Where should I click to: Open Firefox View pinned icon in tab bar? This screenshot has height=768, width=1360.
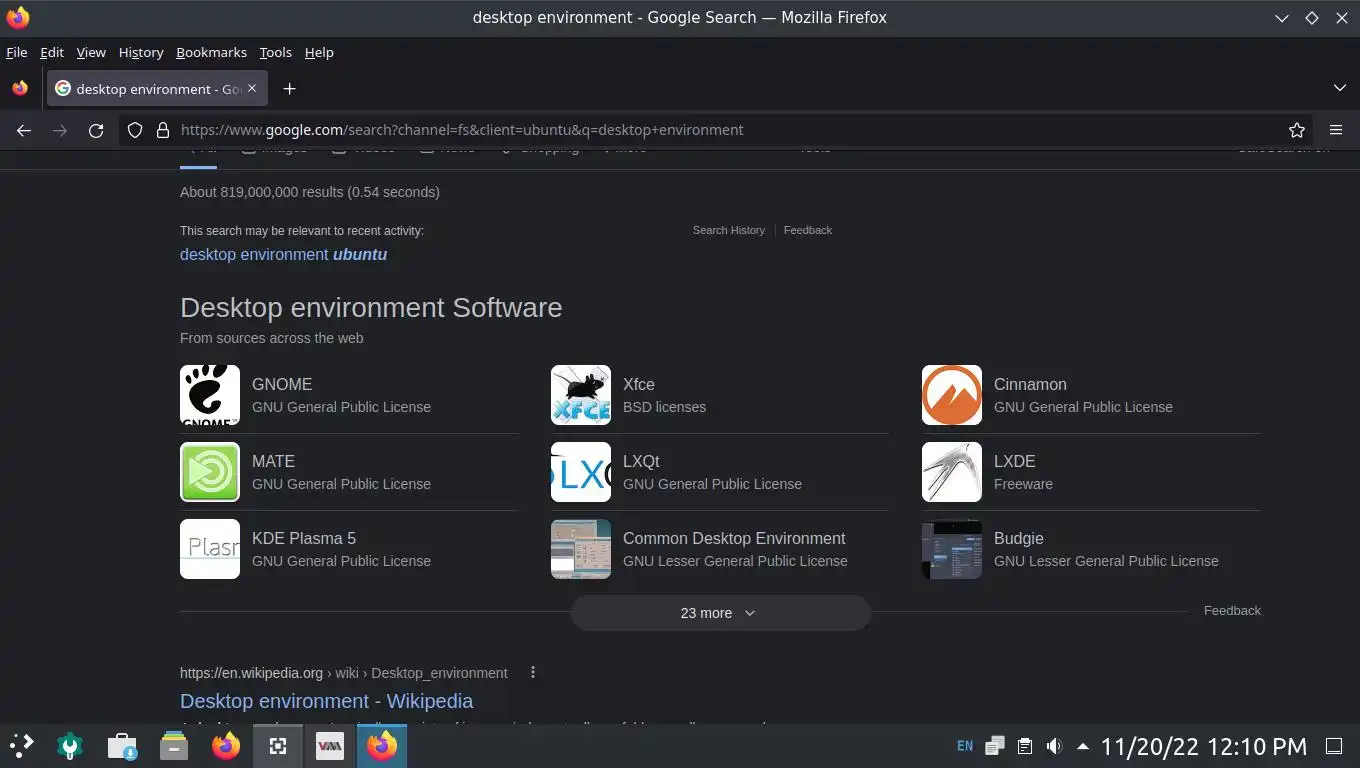(20, 88)
